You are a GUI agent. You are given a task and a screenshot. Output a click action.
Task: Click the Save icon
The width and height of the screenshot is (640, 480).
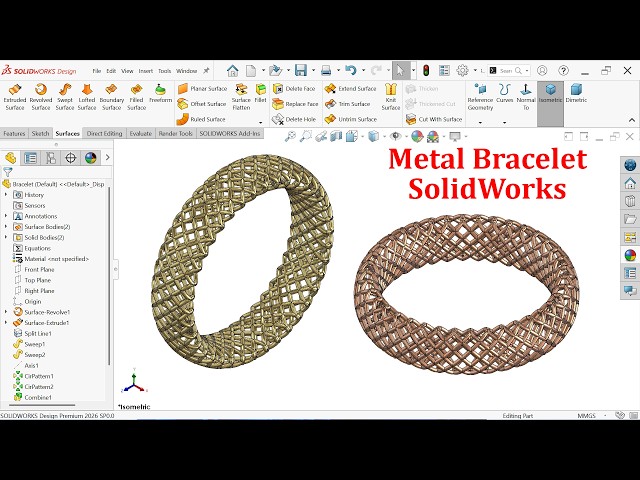click(x=301, y=71)
